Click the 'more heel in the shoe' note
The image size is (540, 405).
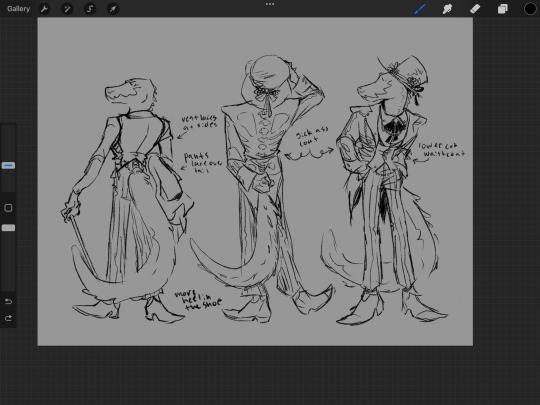click(198, 300)
